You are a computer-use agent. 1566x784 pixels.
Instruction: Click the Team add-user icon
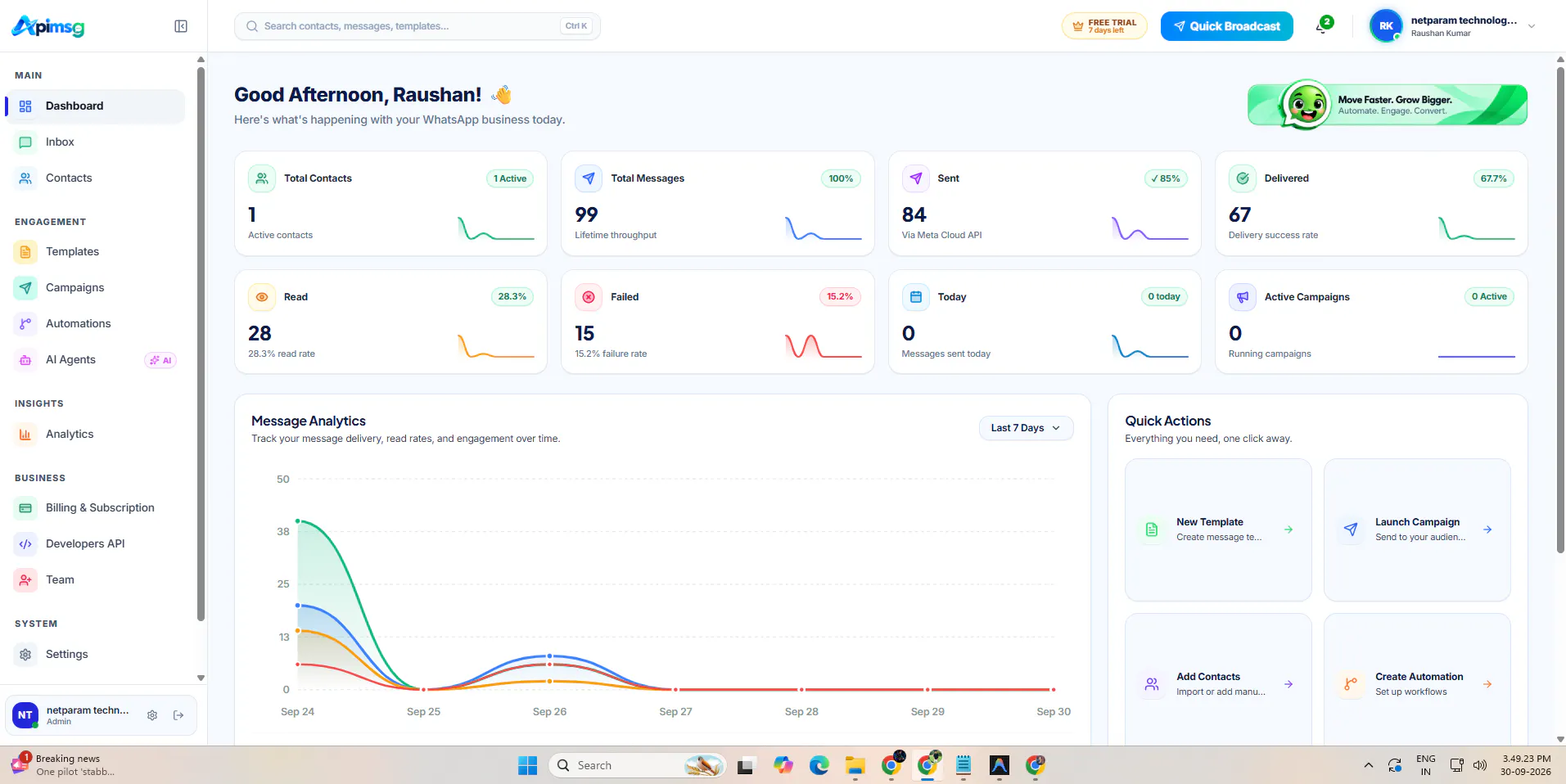coord(25,580)
